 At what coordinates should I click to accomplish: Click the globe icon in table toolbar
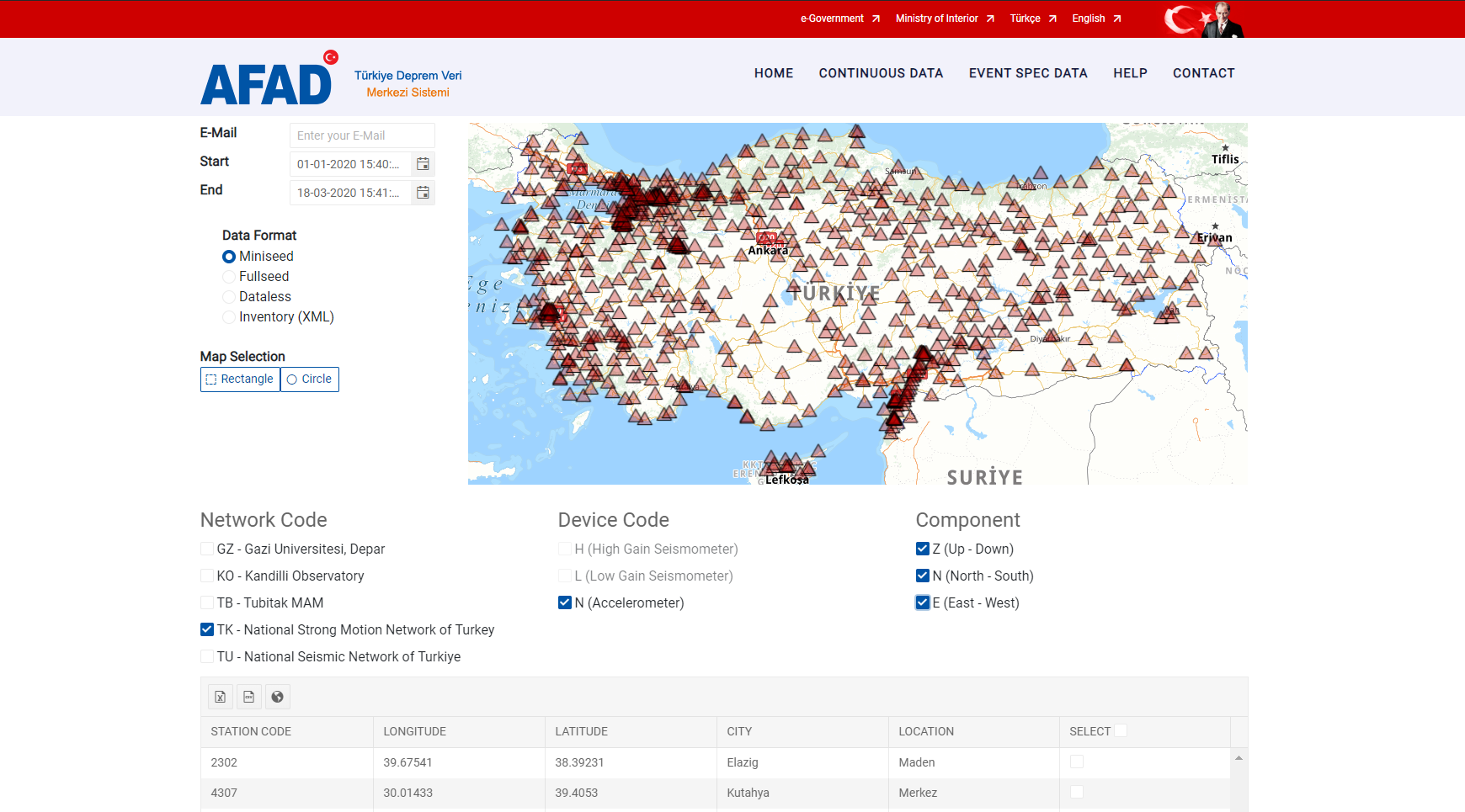277,697
